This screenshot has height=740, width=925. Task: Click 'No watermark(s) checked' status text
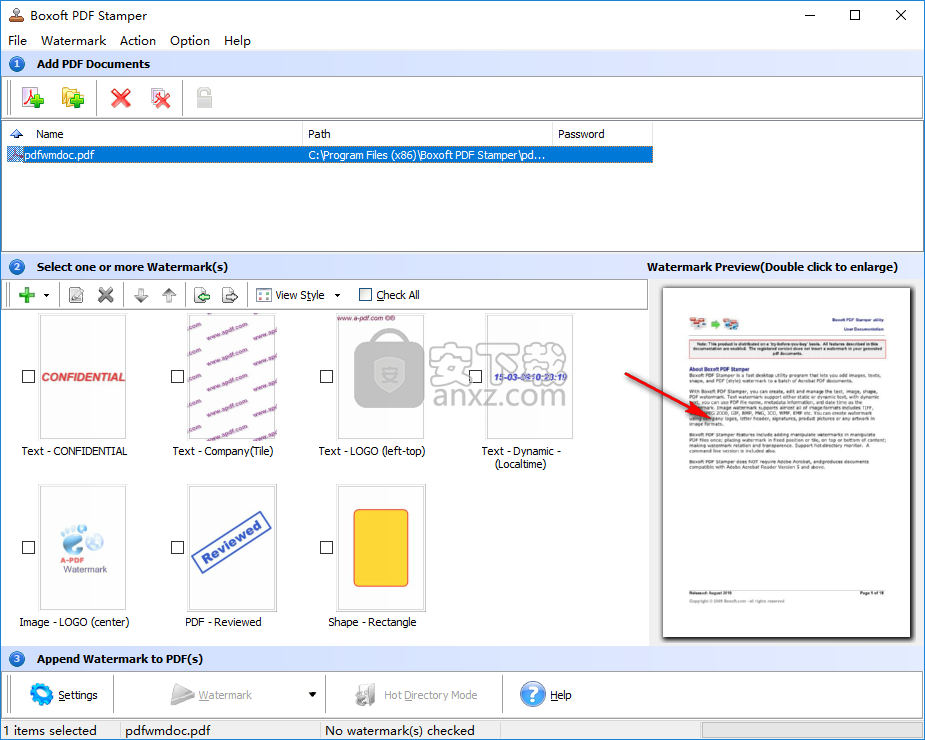point(399,731)
